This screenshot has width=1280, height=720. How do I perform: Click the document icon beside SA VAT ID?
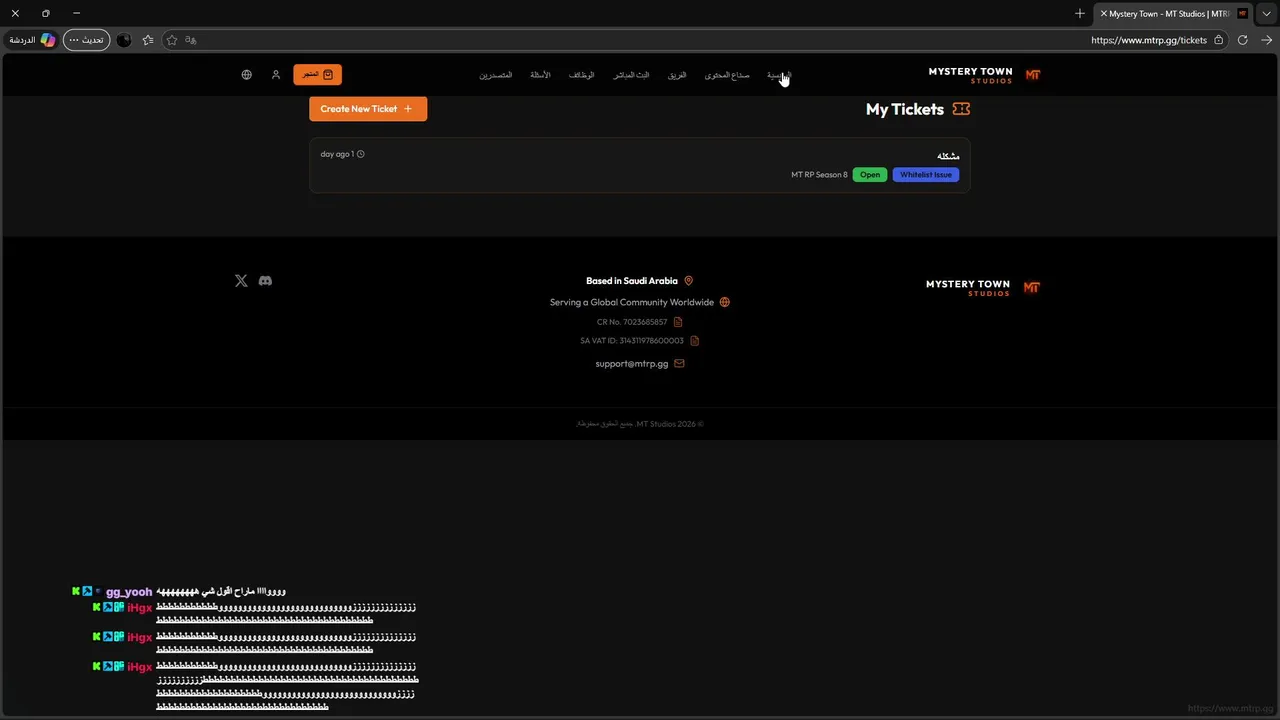tap(695, 341)
